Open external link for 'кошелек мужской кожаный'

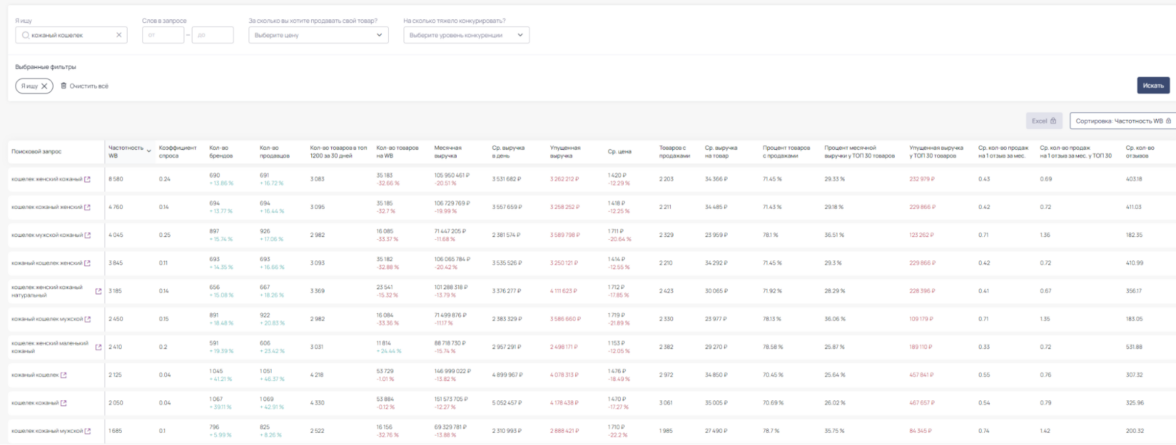(x=87, y=236)
